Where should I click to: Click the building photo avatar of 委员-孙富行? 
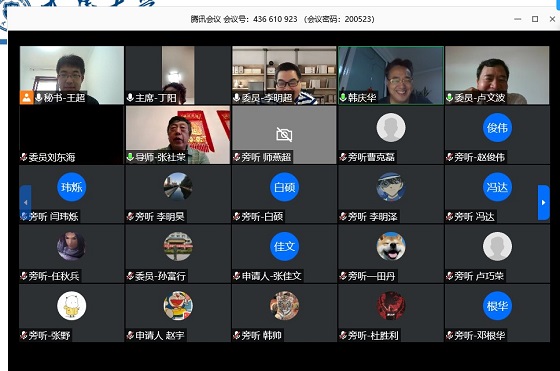click(178, 246)
